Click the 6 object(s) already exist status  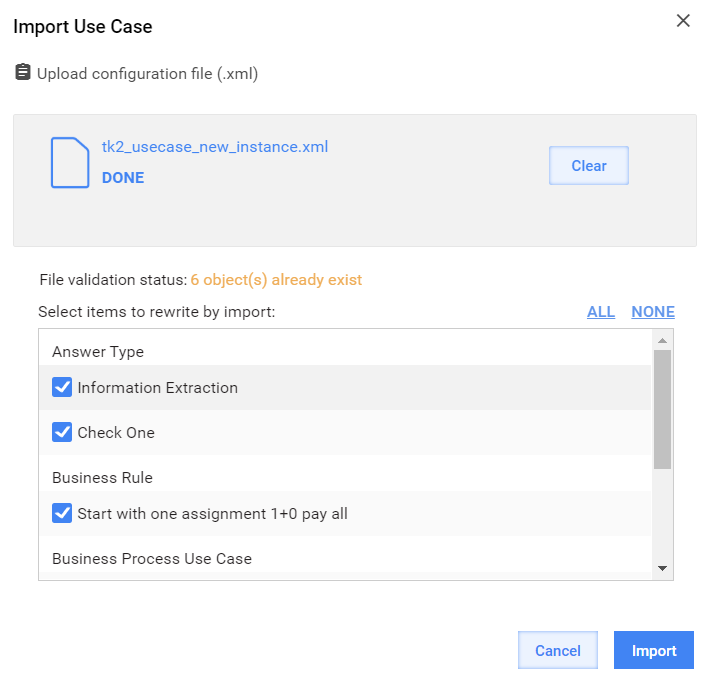276,280
